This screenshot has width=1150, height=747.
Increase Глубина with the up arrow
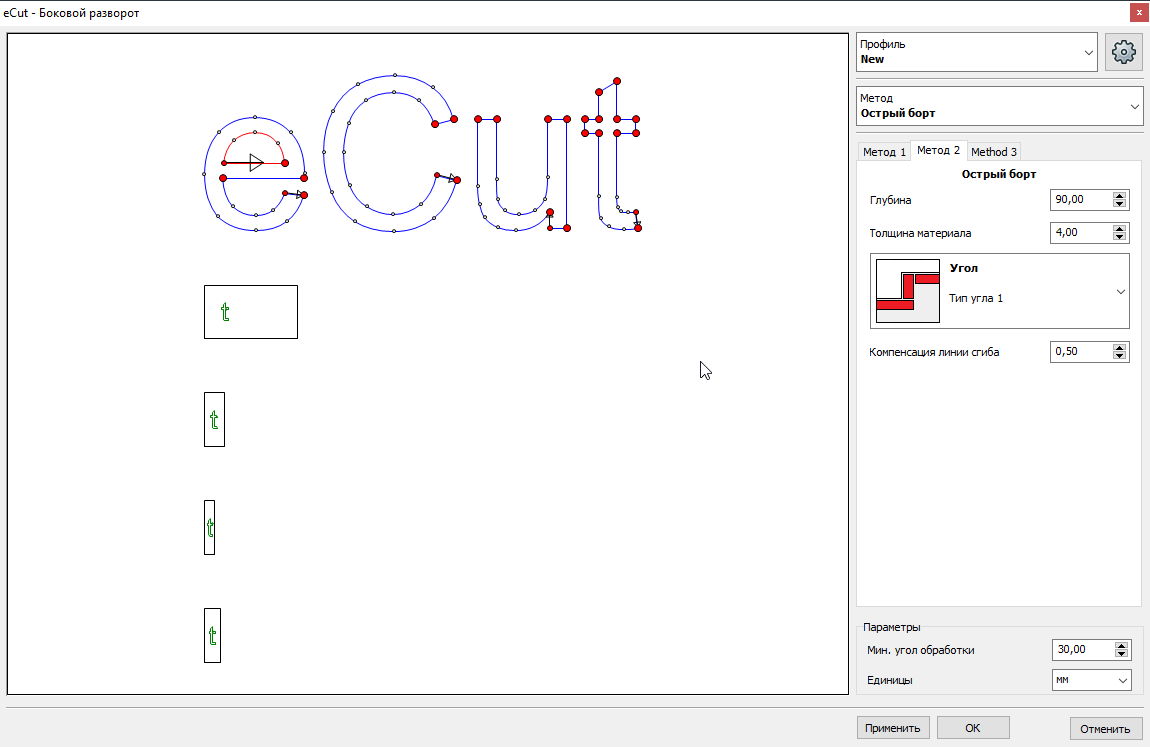(1119, 196)
